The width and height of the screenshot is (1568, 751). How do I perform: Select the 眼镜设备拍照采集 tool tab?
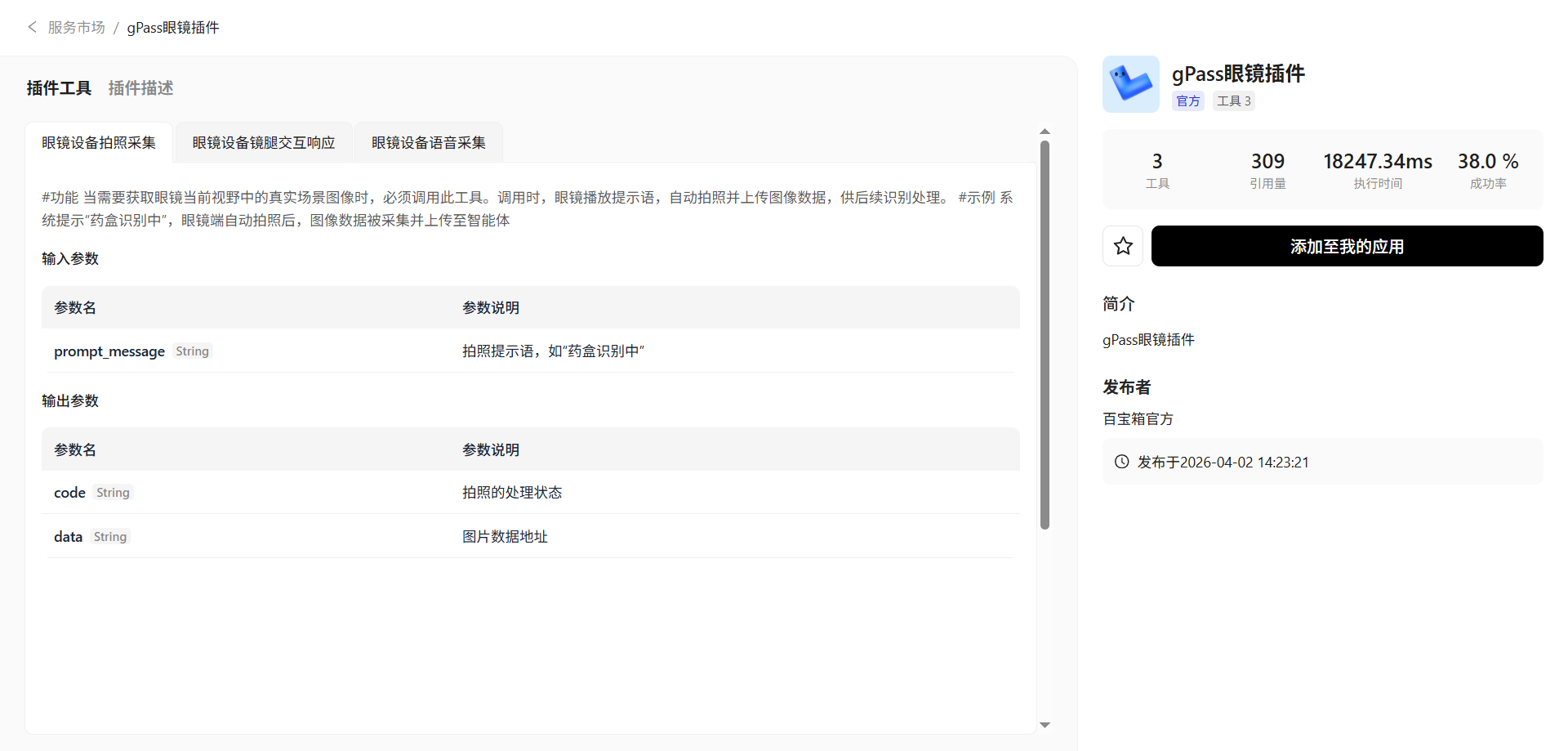[x=99, y=142]
